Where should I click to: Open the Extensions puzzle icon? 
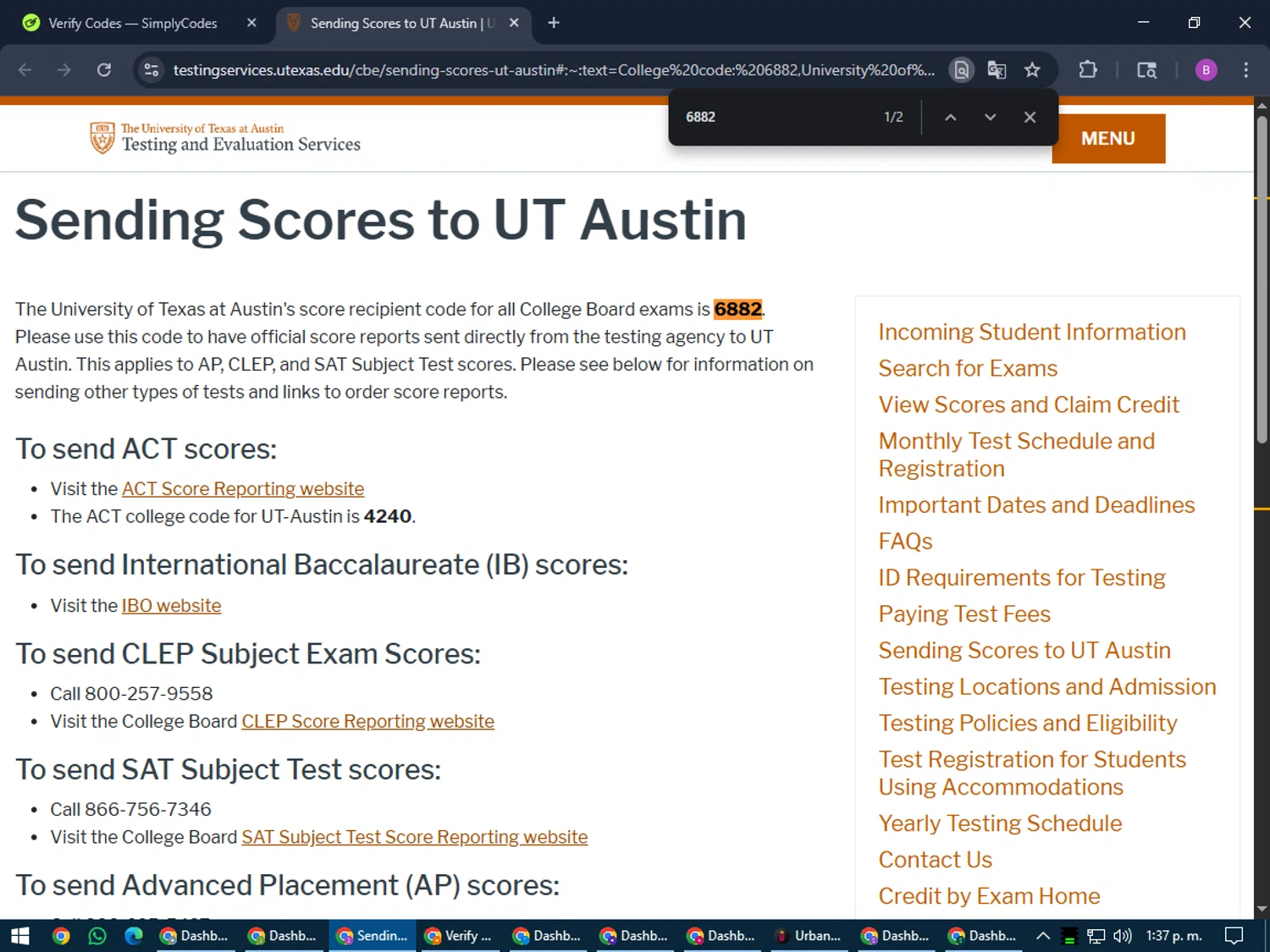coord(1088,70)
